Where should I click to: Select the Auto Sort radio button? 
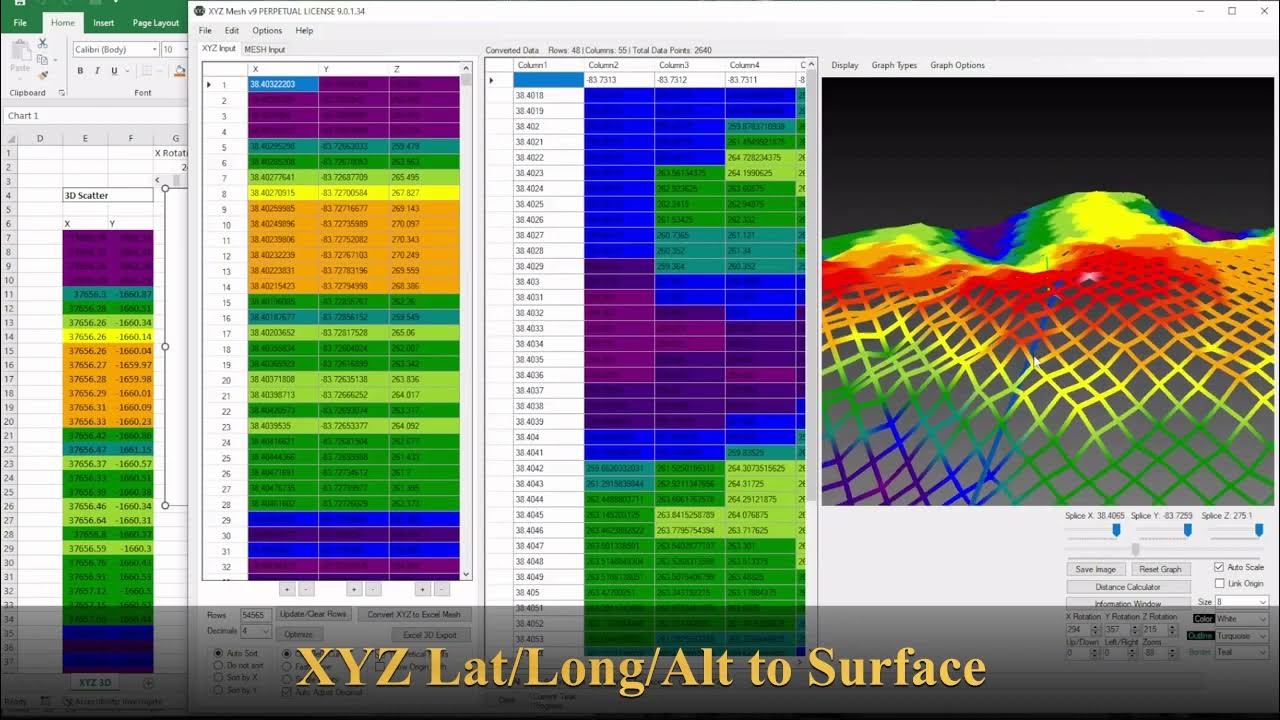(x=219, y=653)
